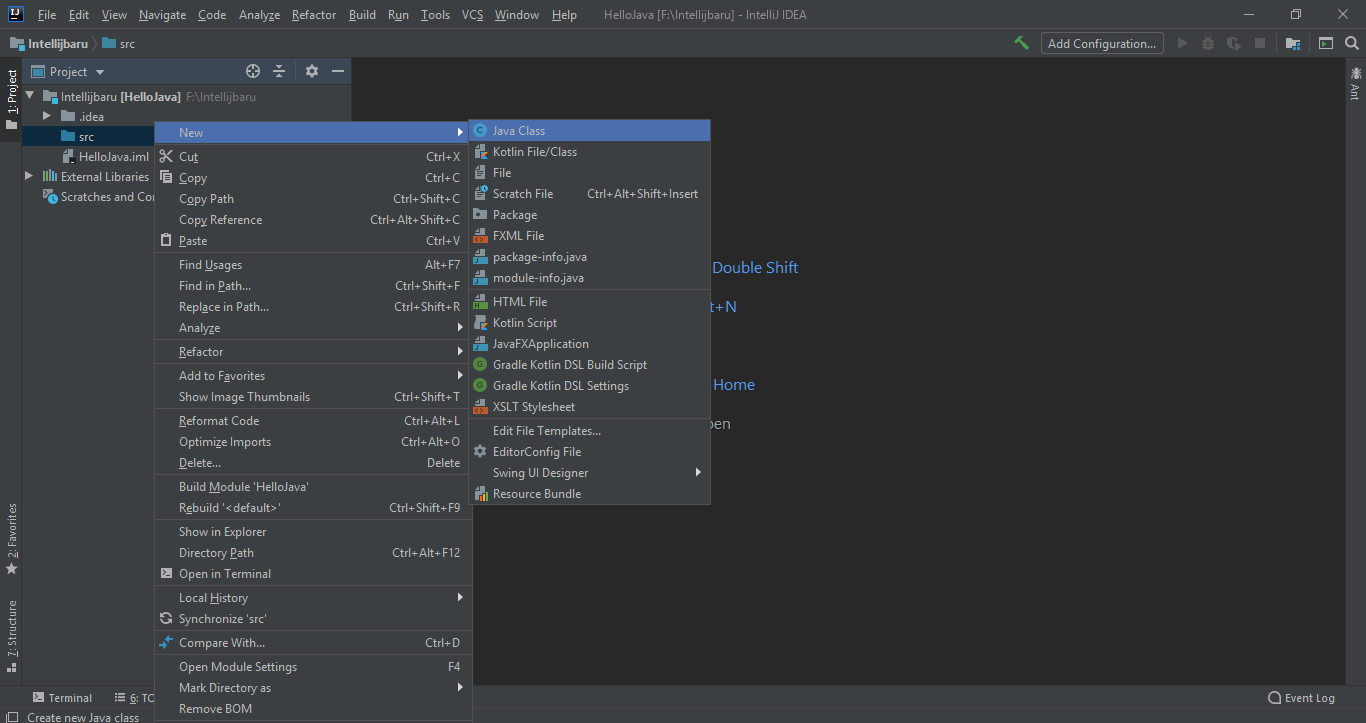Select JavaFXApplication in the New submenu

590,344
